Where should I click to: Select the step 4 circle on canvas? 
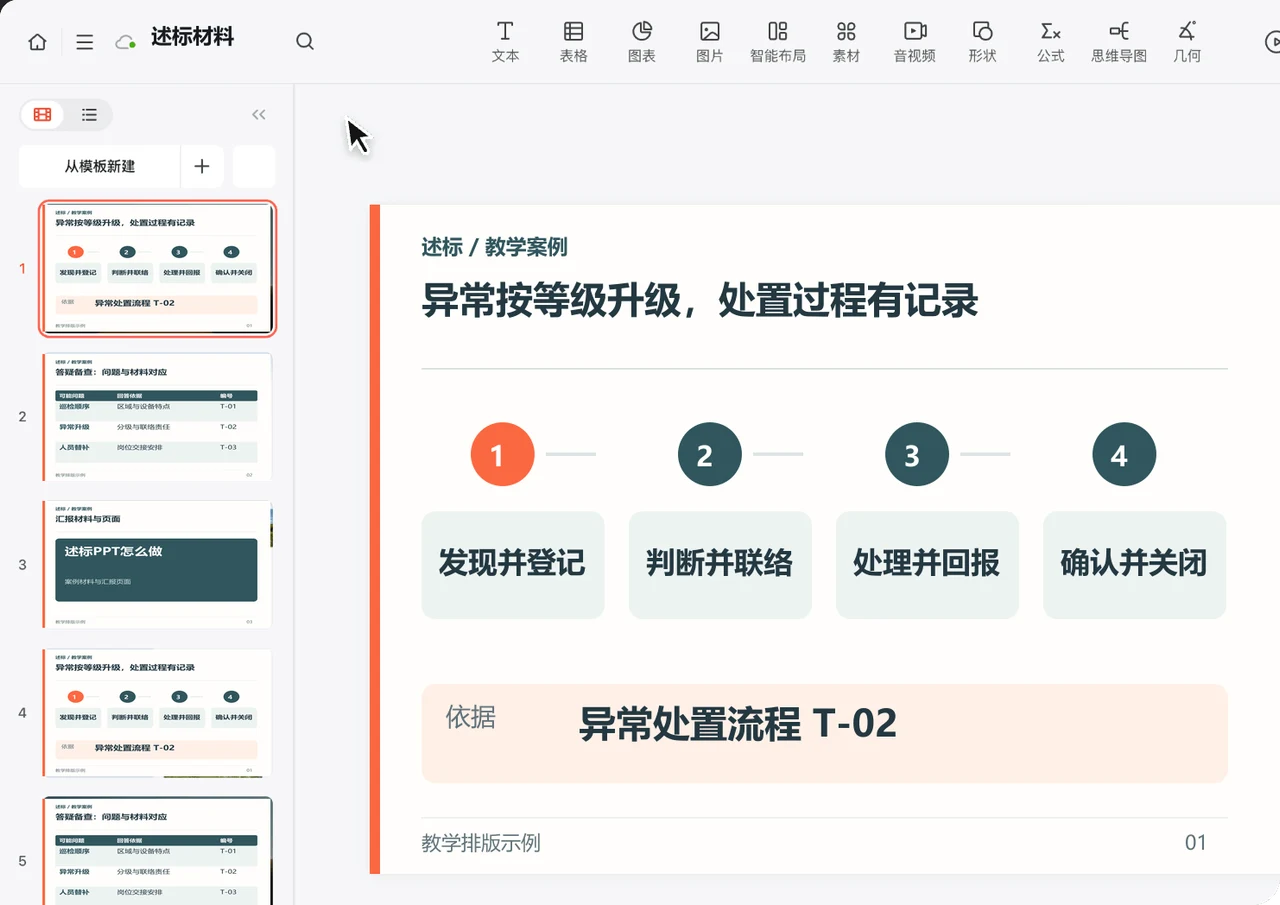[1124, 455]
